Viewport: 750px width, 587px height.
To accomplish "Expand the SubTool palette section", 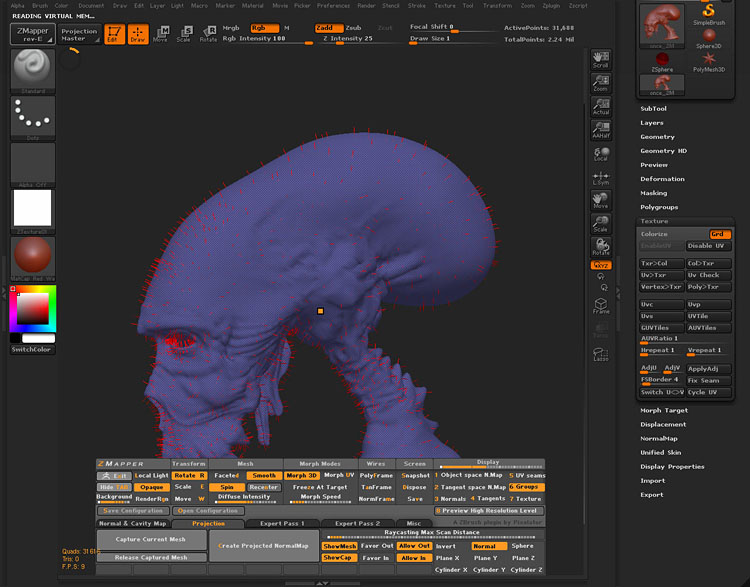I will click(654, 109).
